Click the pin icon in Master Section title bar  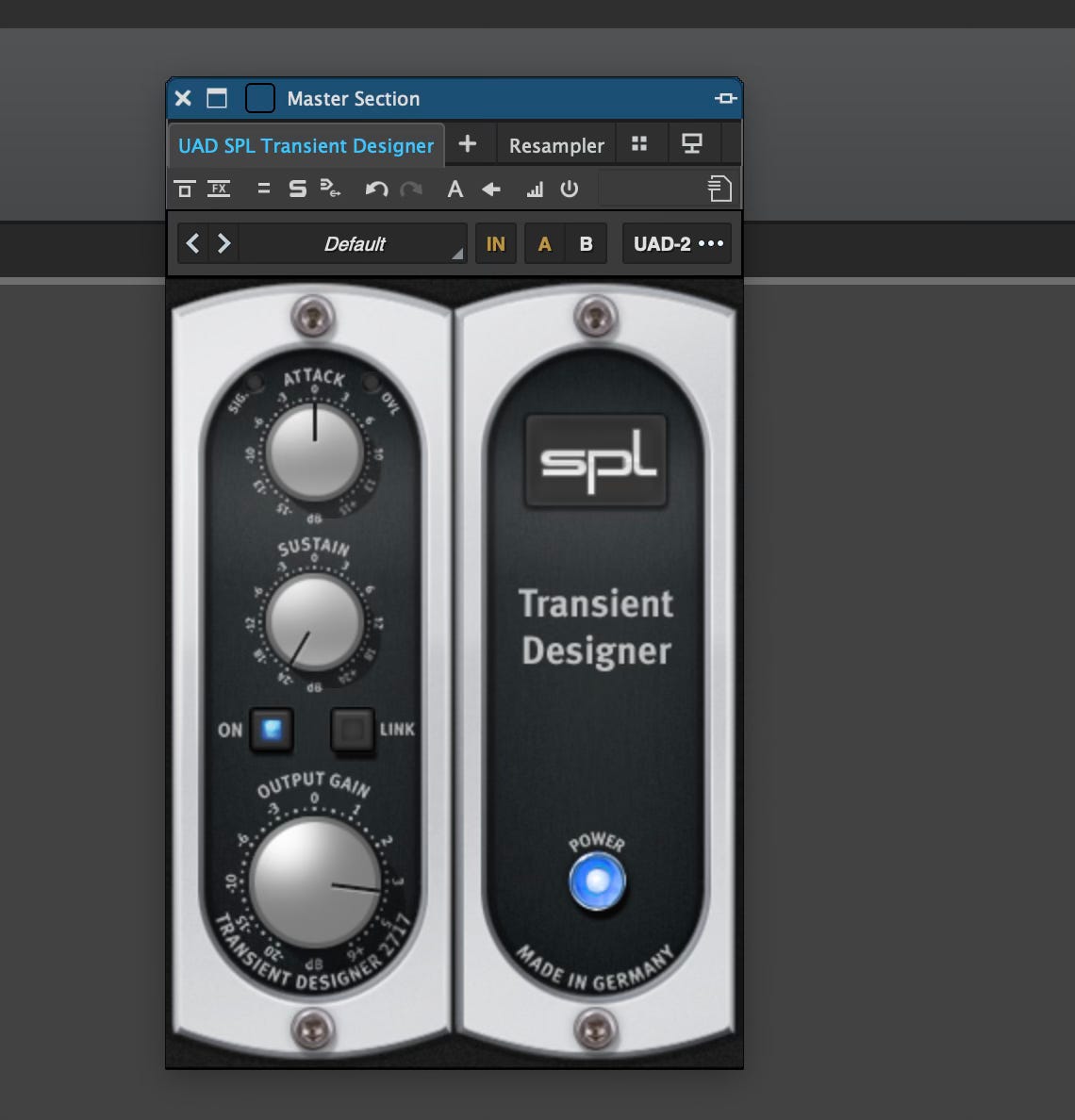[725, 99]
